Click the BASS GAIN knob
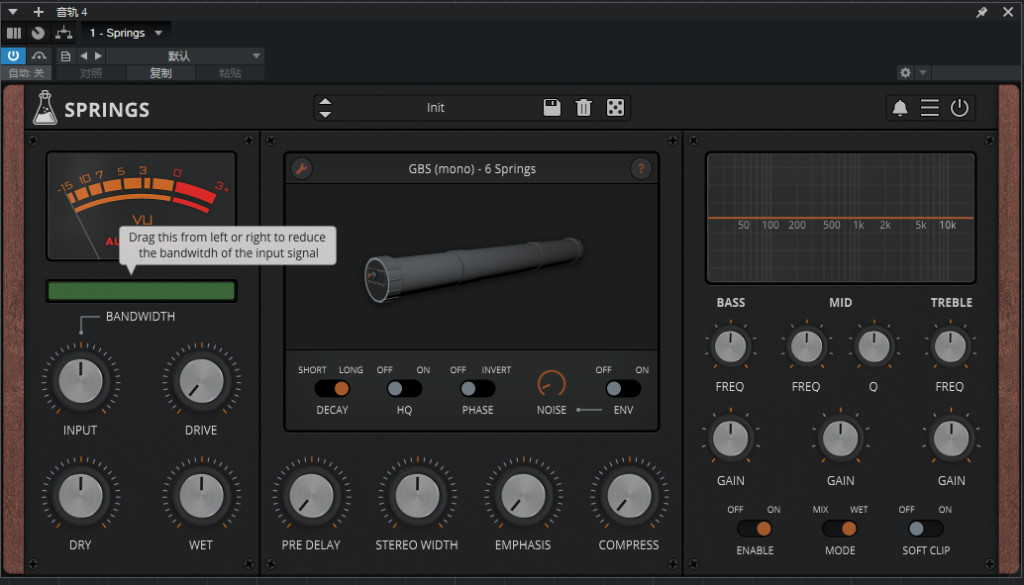1024x585 pixels. [730, 439]
